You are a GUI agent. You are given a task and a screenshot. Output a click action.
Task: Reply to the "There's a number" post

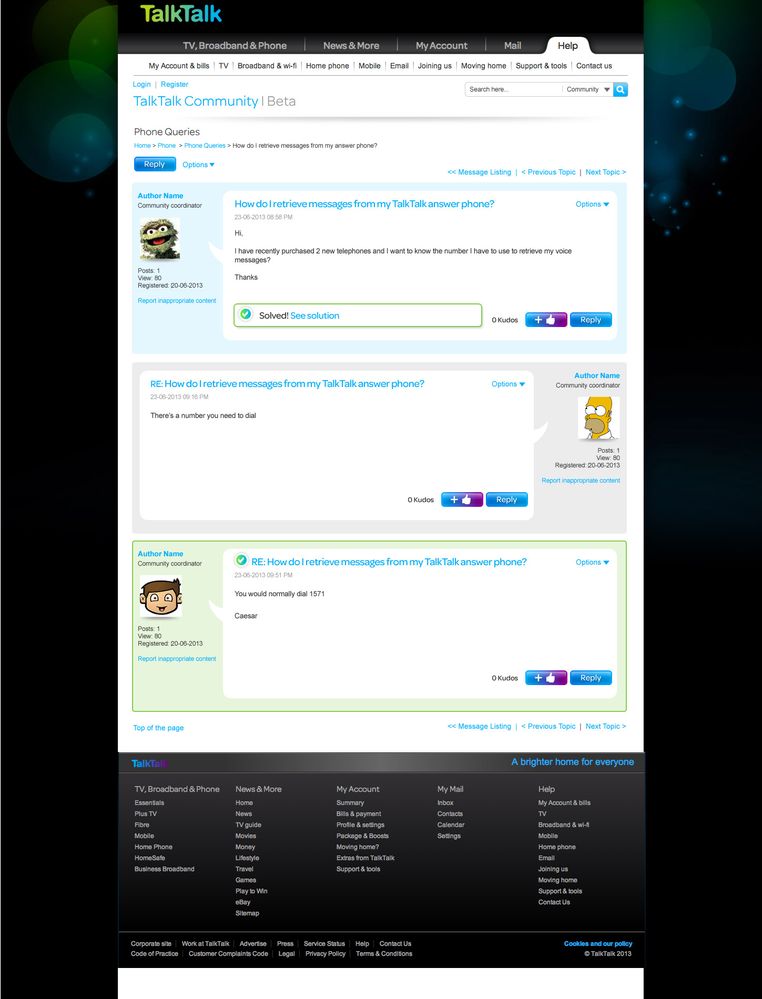507,500
